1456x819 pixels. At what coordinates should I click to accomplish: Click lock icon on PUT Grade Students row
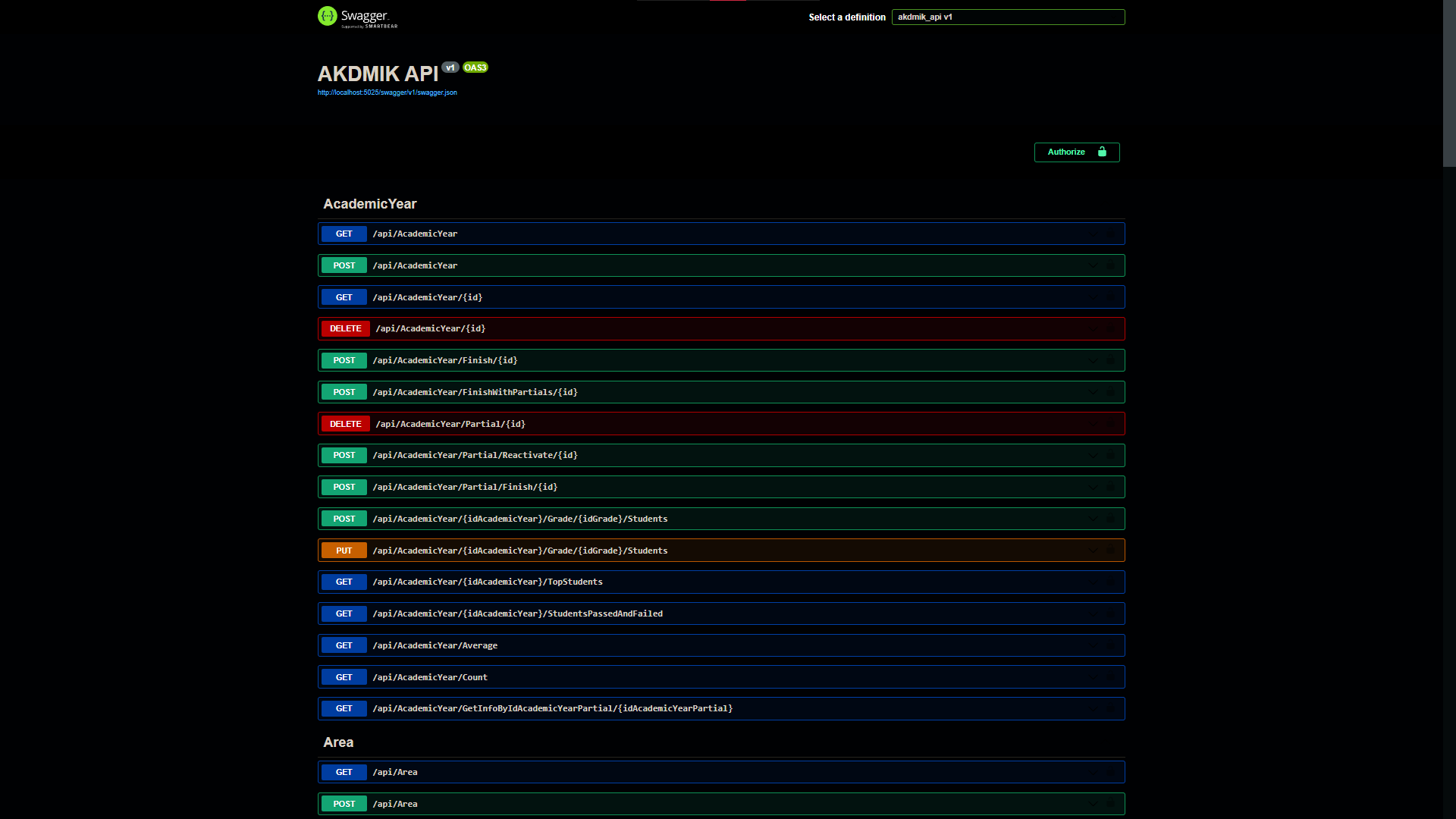point(1111,551)
